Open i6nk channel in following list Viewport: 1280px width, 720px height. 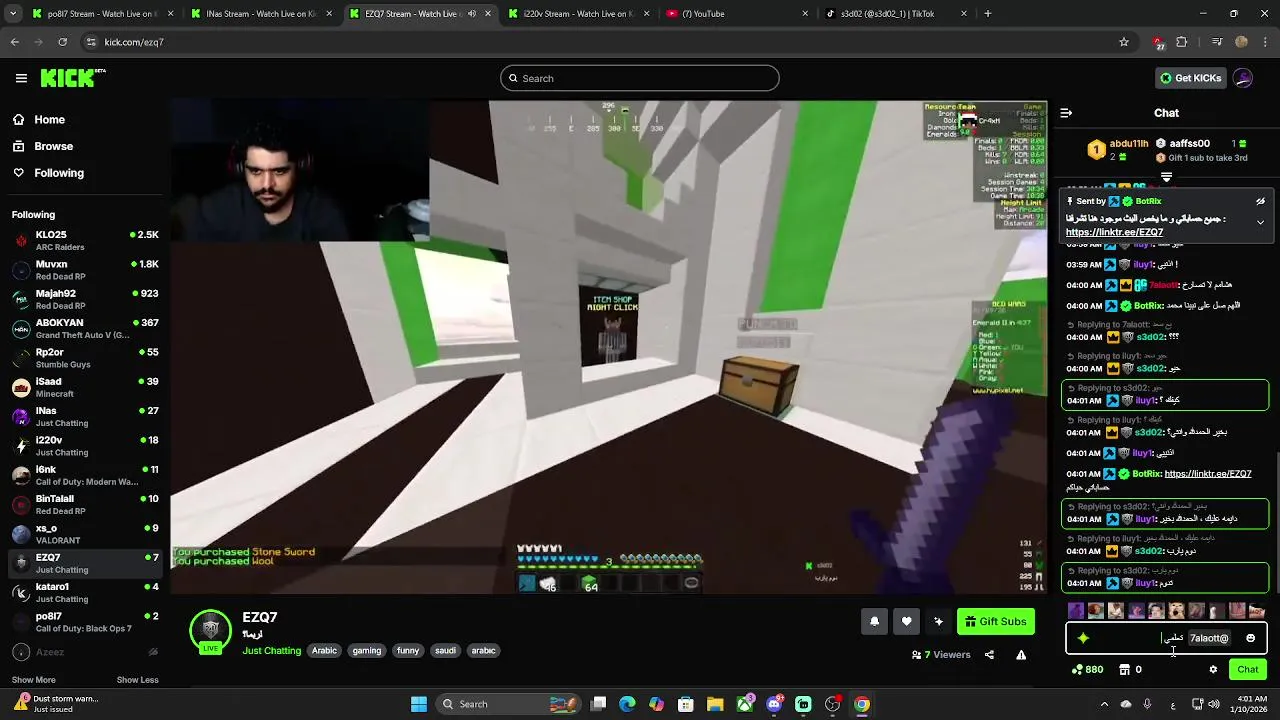[85, 475]
